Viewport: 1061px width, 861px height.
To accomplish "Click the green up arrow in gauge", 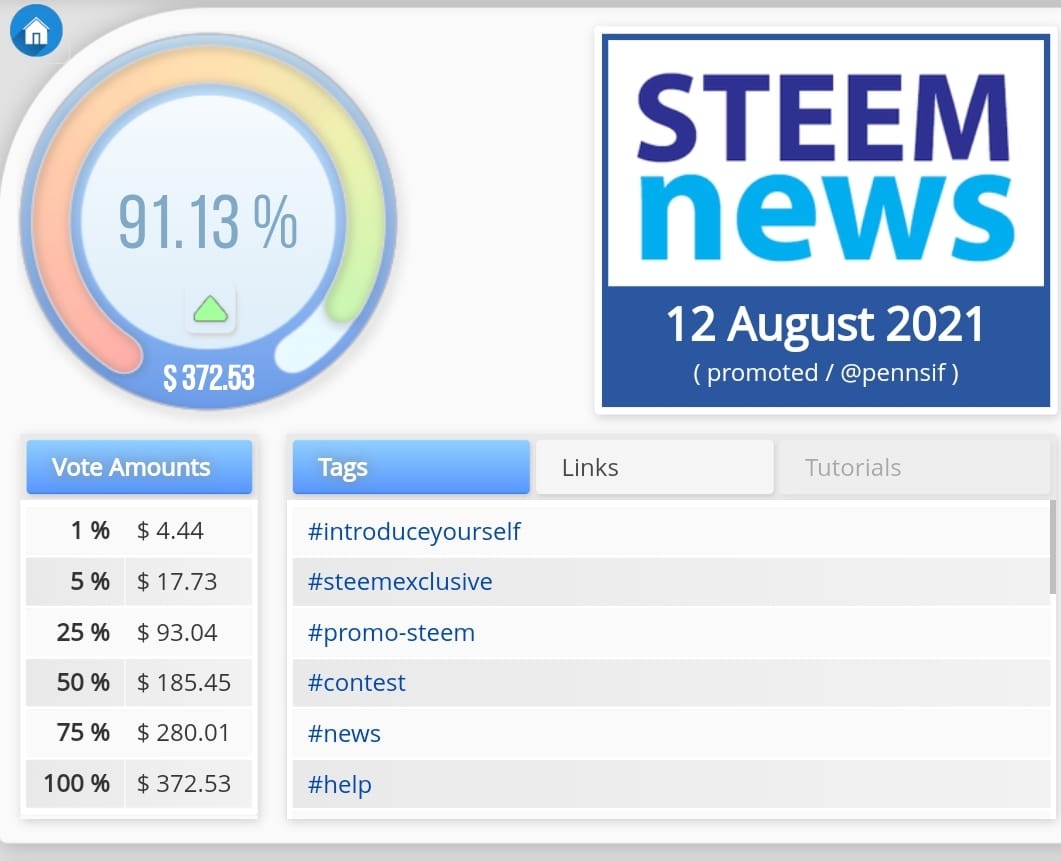I will tap(210, 309).
